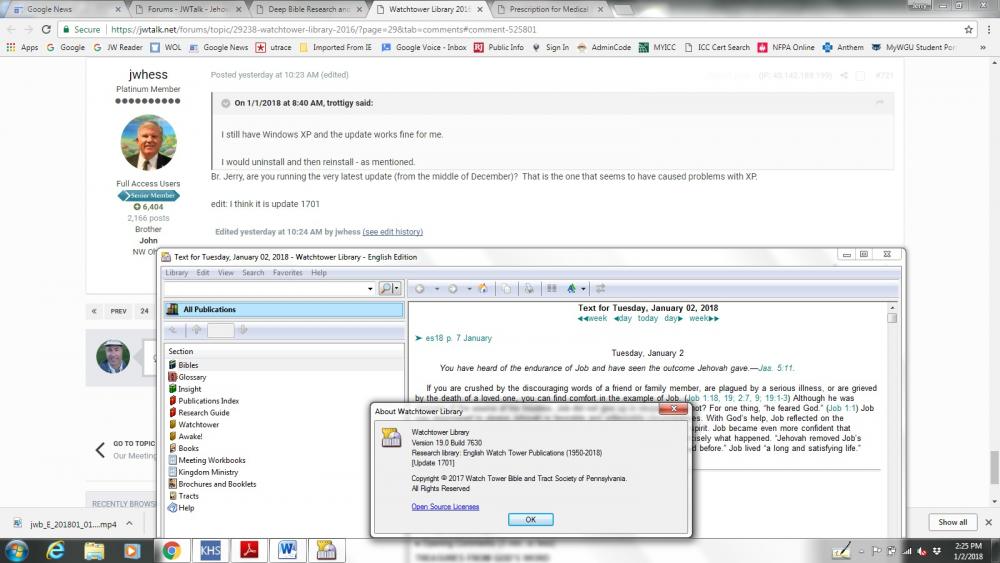This screenshot has width=1000, height=563.
Task: Open Adobe Acrobat from the taskbar
Action: 249,550
